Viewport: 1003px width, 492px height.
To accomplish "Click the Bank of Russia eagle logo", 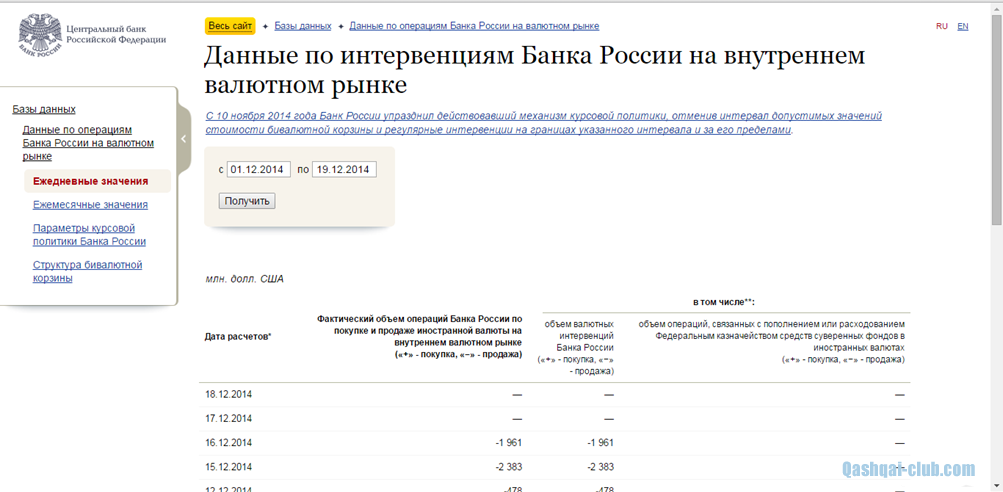I will (x=38, y=35).
